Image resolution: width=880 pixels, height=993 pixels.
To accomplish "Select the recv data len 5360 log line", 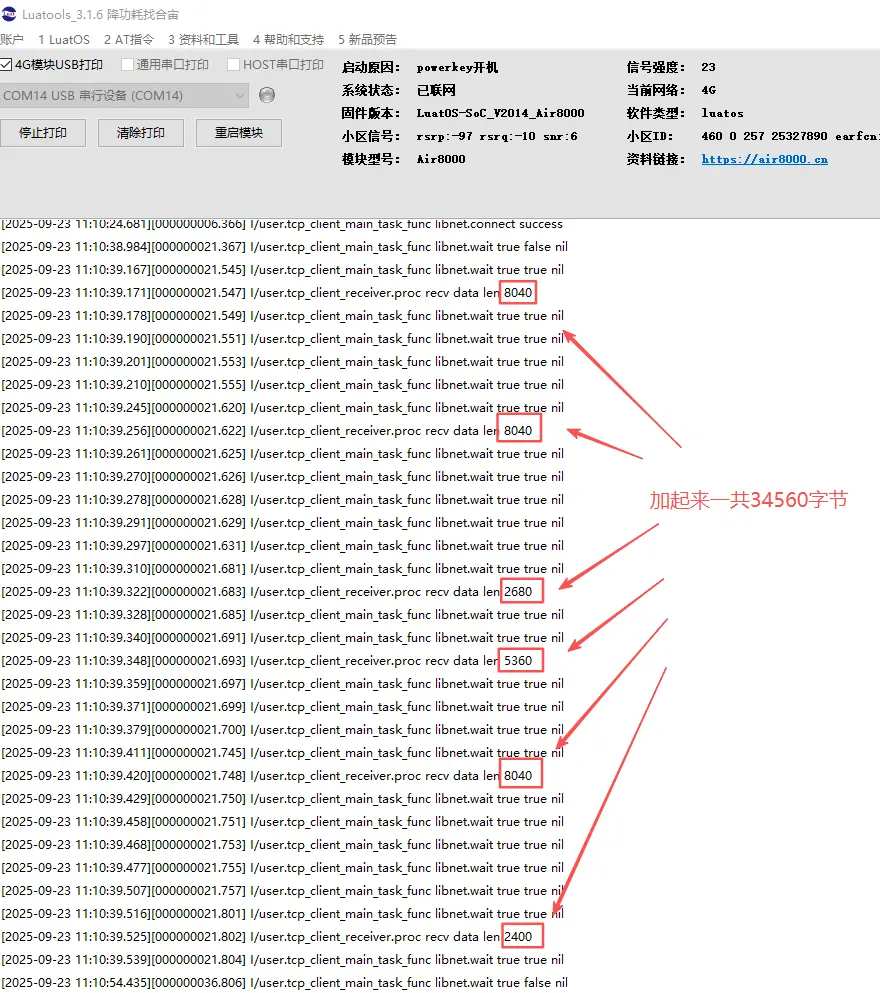I will coord(268,661).
